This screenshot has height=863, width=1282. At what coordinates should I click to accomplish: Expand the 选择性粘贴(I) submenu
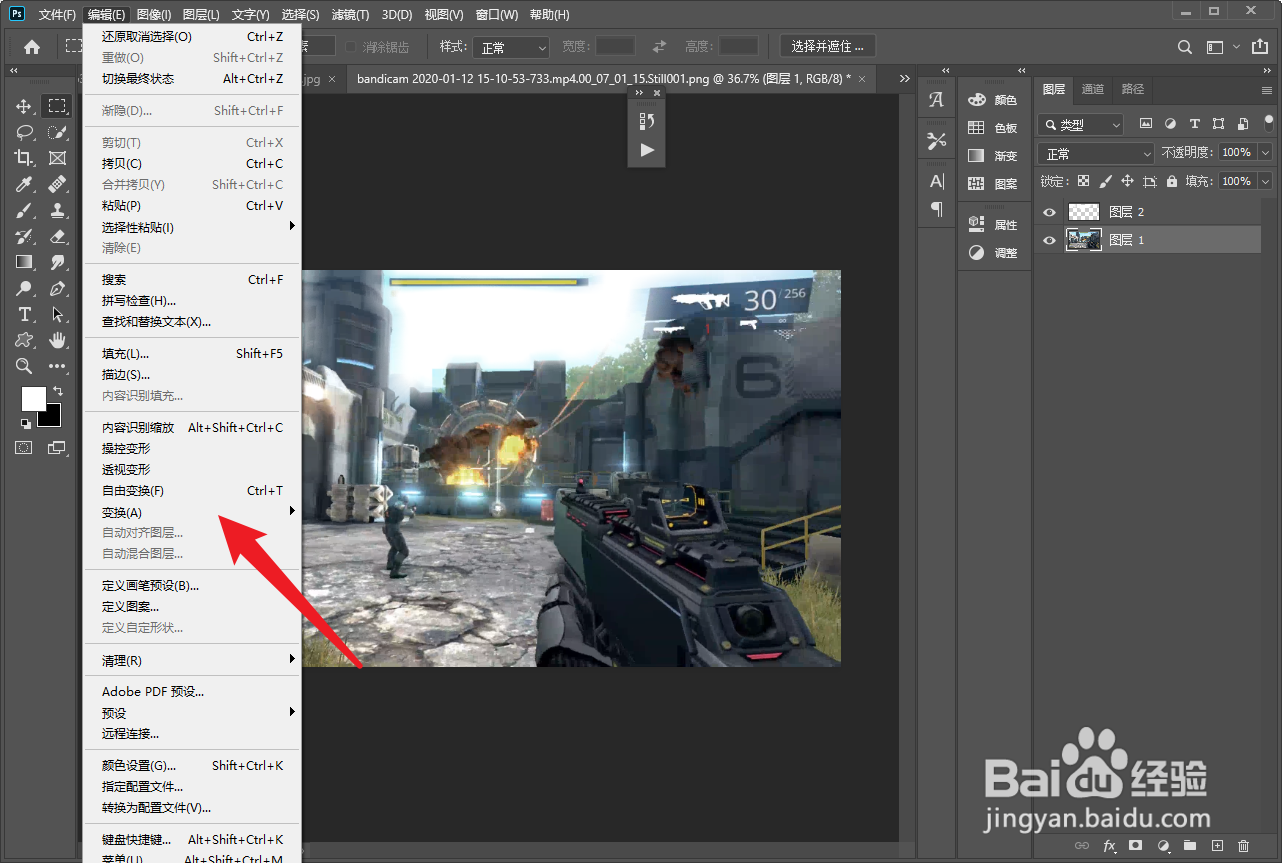pyautogui.click(x=192, y=227)
